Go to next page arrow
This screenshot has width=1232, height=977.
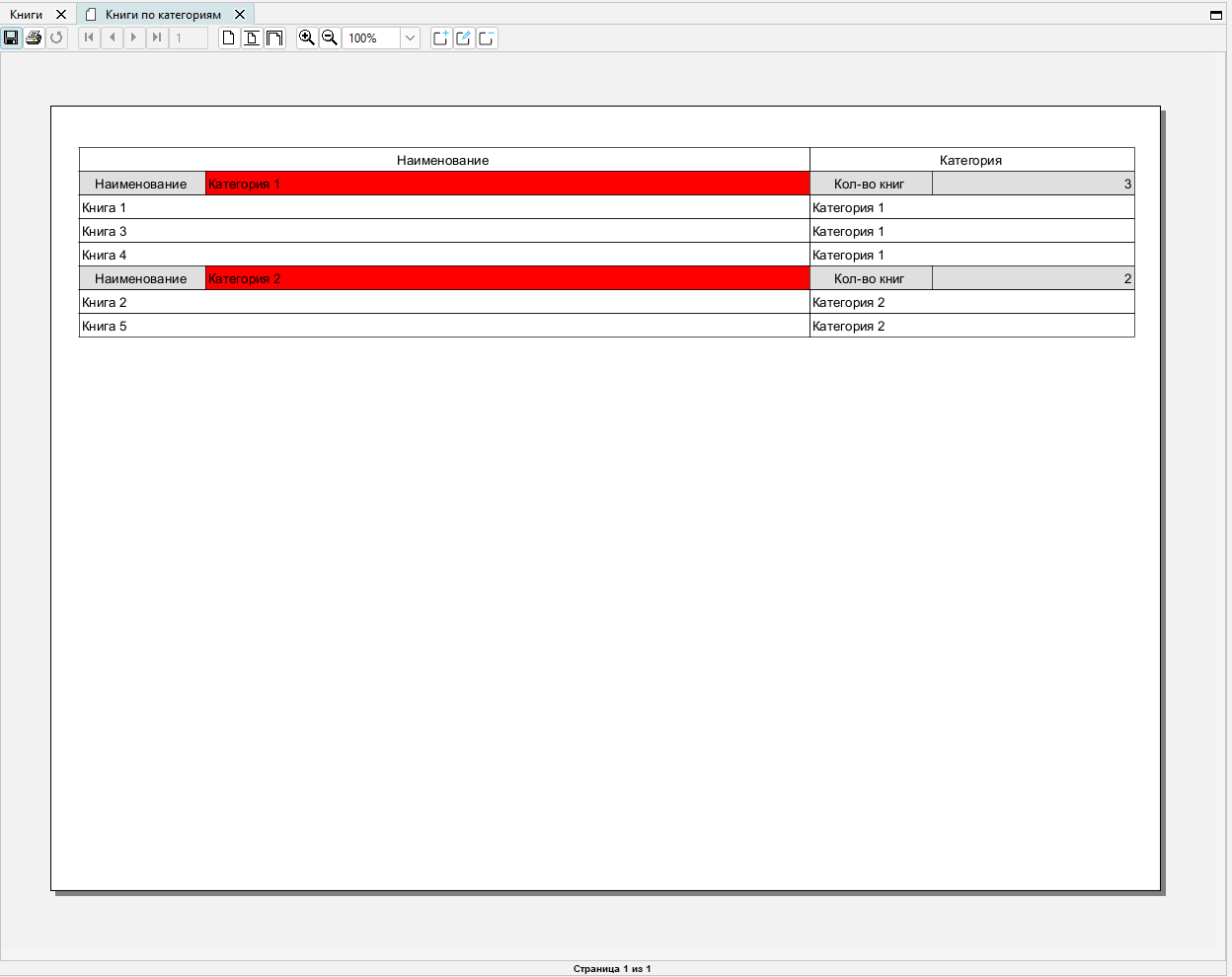[134, 38]
